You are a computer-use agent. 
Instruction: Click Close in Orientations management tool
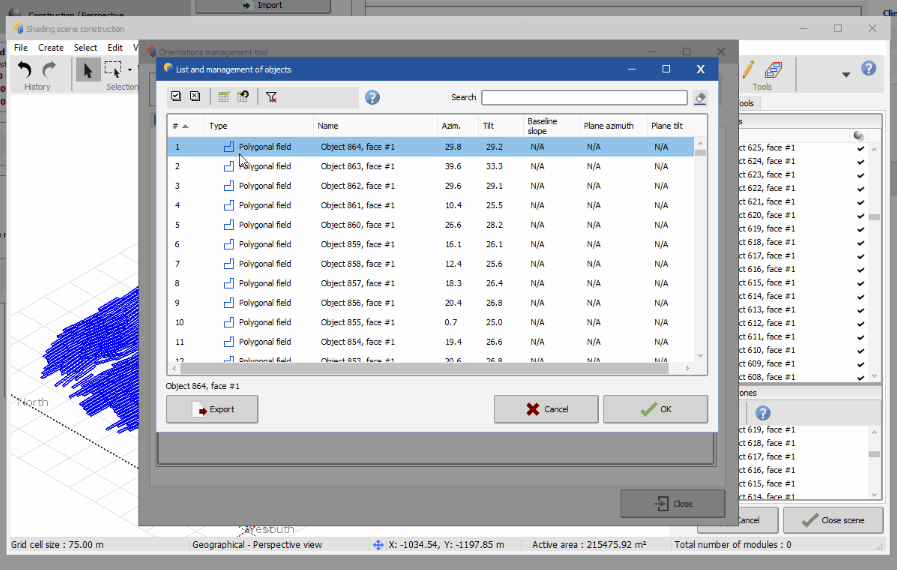click(673, 504)
